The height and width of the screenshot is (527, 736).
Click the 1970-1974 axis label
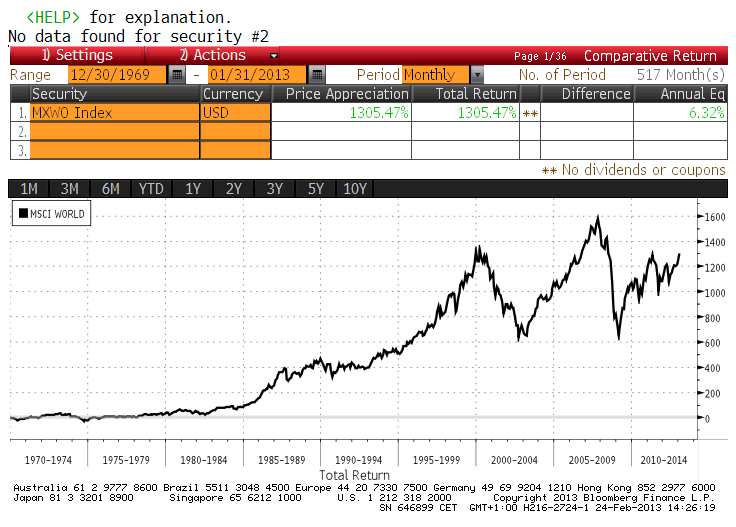click(48, 460)
